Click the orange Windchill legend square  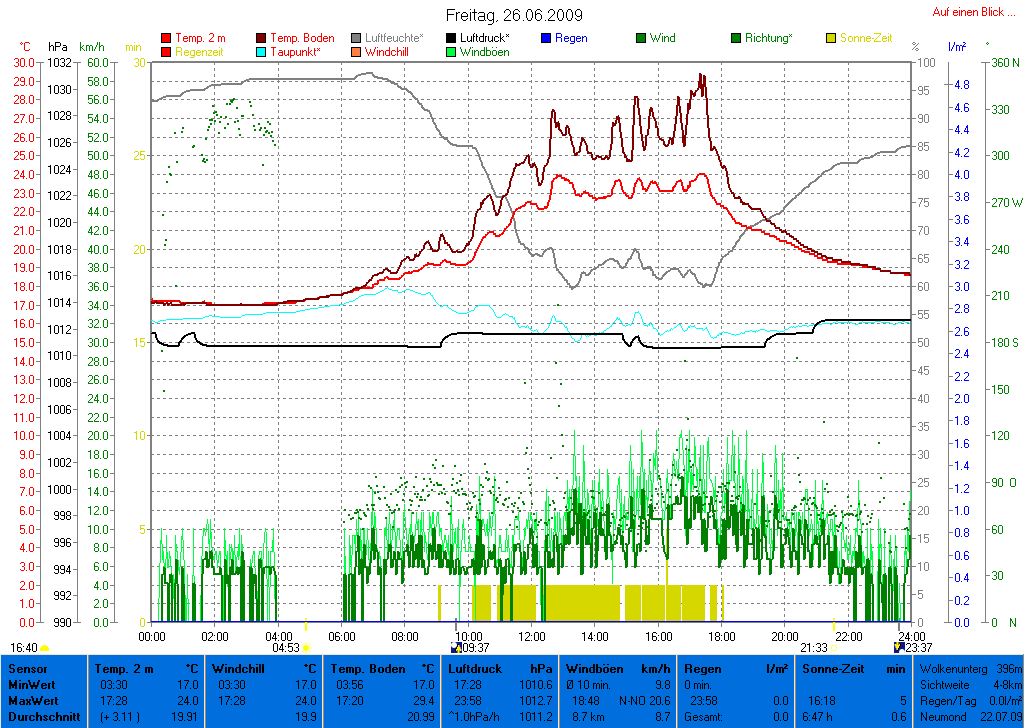(357, 52)
